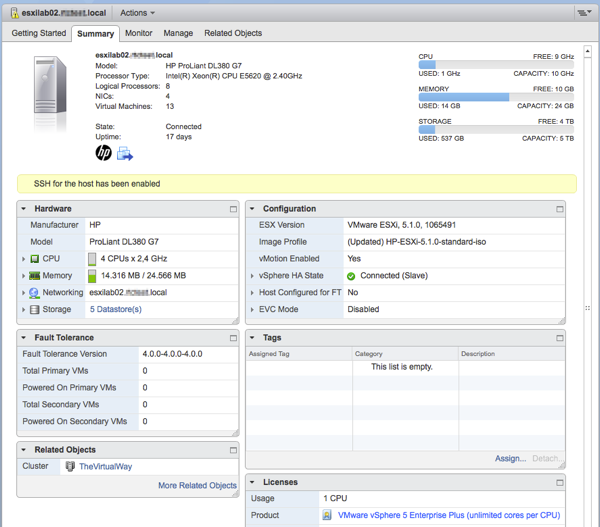Expand the EVC Mode row
The width and height of the screenshot is (600, 527).
[252, 310]
